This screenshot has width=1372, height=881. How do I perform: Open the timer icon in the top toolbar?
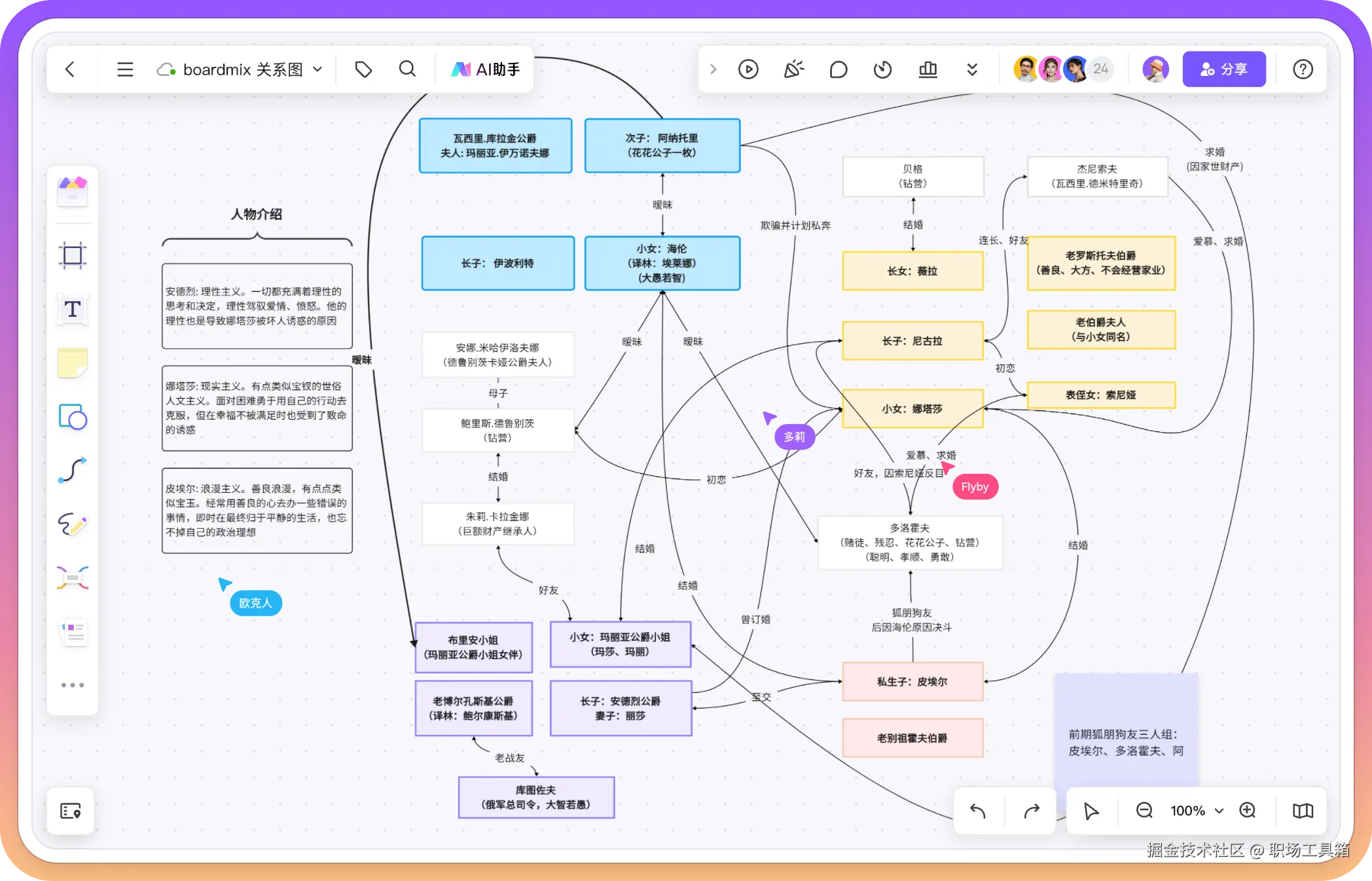882,69
